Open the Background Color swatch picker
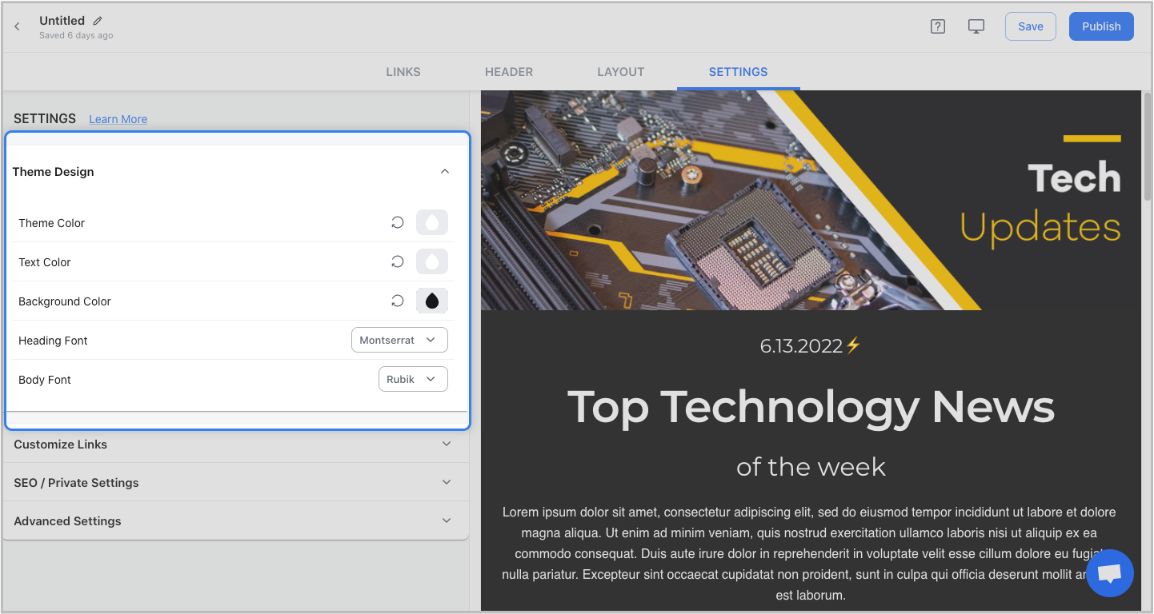The width and height of the screenshot is (1154, 614). [432, 301]
